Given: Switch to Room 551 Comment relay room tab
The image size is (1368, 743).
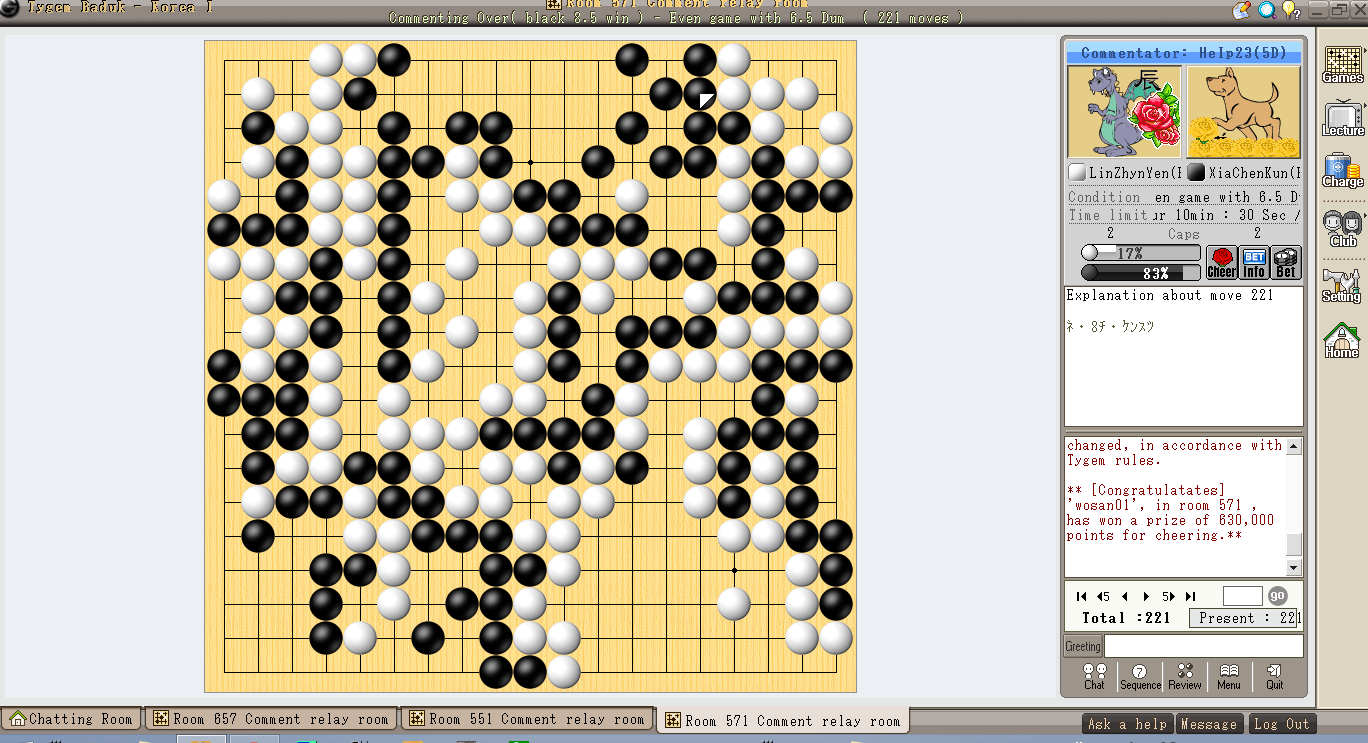Looking at the screenshot, I should pyautogui.click(x=528, y=719).
